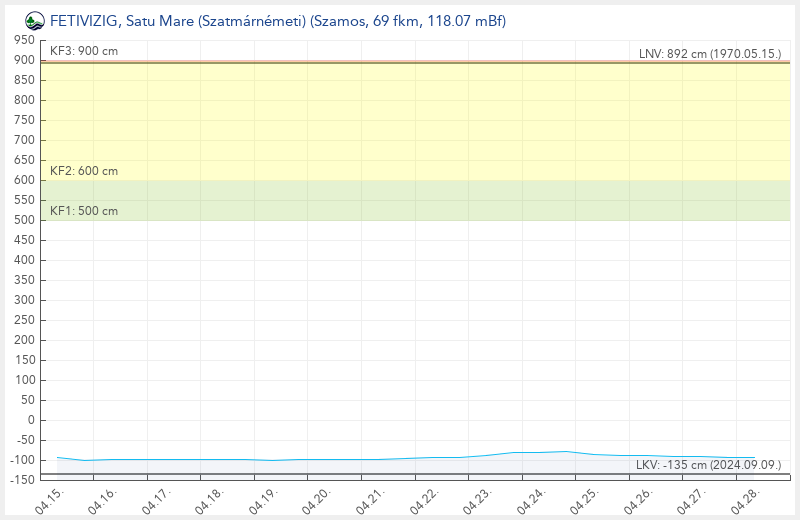Click the KF1: 500 cm label
Image resolution: width=800 pixels, height=520 pixels.
coord(83,211)
